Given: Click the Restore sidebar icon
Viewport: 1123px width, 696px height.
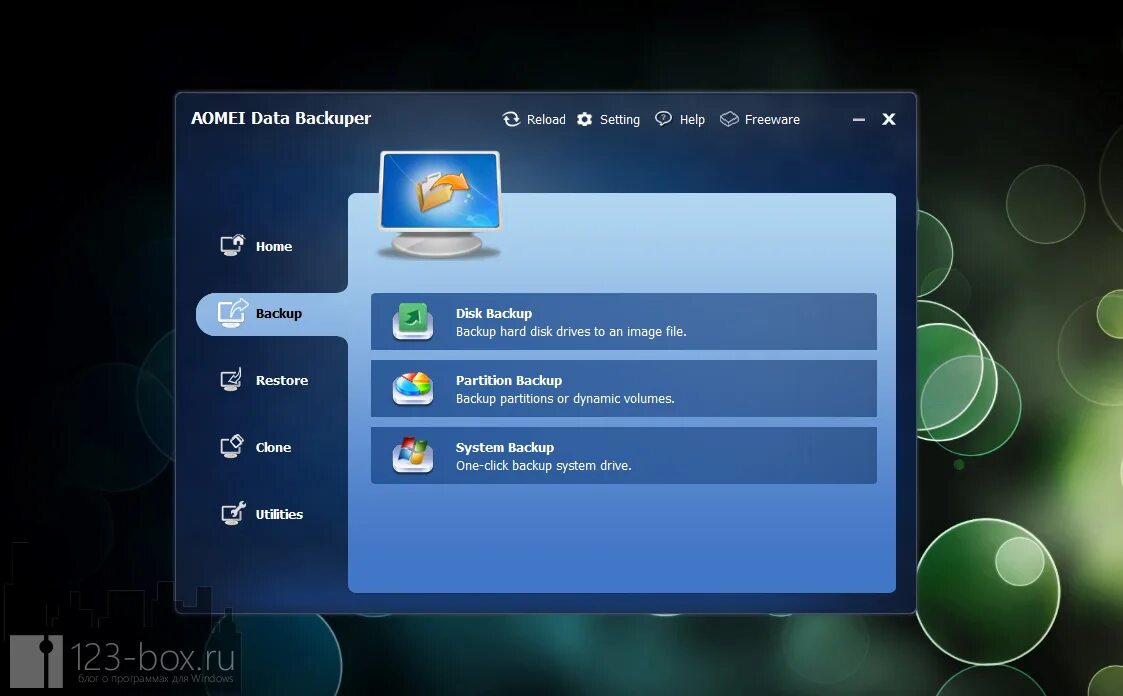Looking at the screenshot, I should click(232, 380).
